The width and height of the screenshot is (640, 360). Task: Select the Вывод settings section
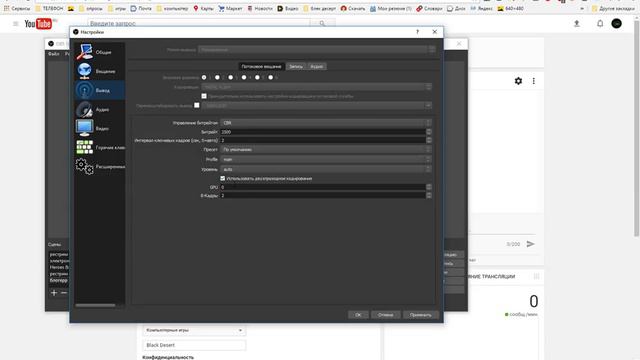click(100, 90)
